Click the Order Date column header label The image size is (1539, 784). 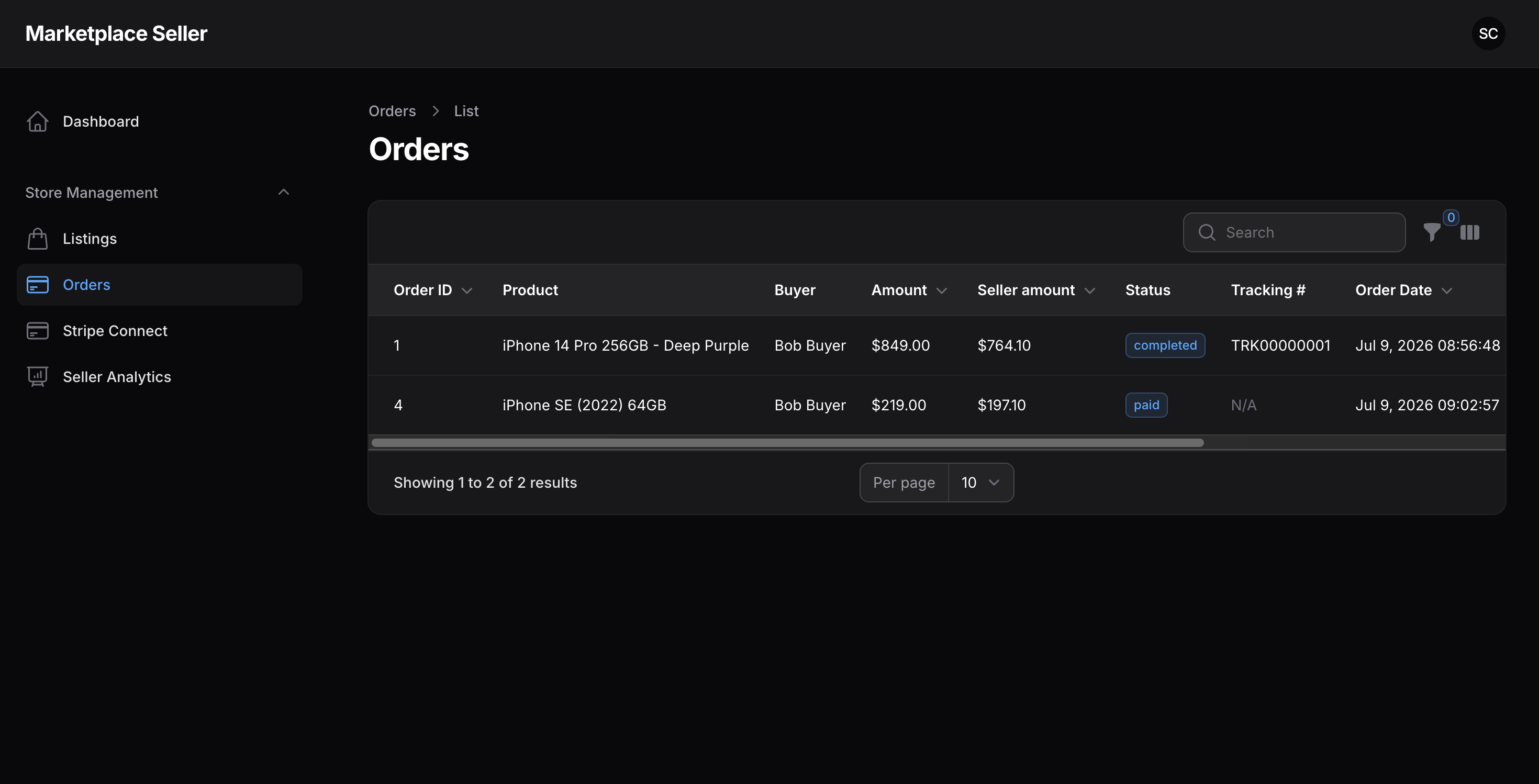point(1393,290)
